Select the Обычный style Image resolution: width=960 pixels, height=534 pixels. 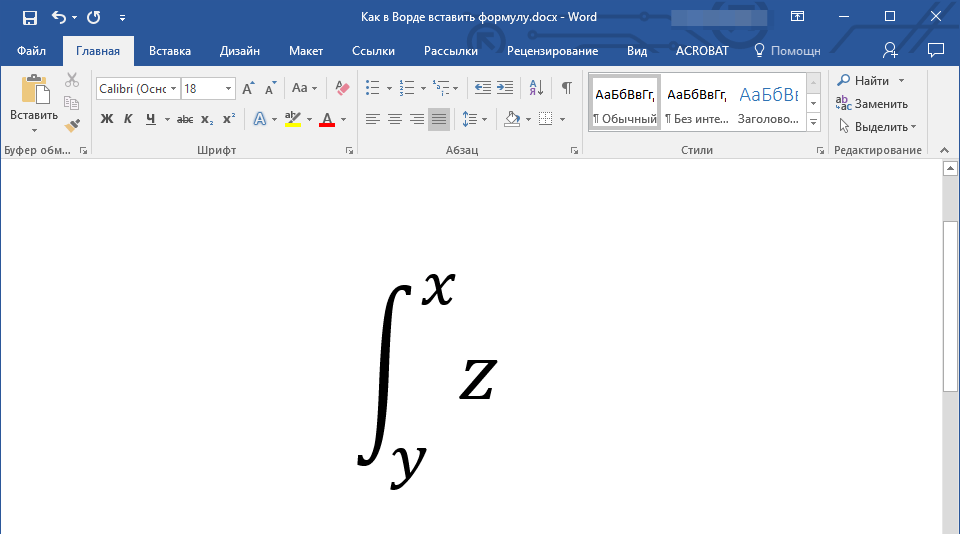click(624, 103)
